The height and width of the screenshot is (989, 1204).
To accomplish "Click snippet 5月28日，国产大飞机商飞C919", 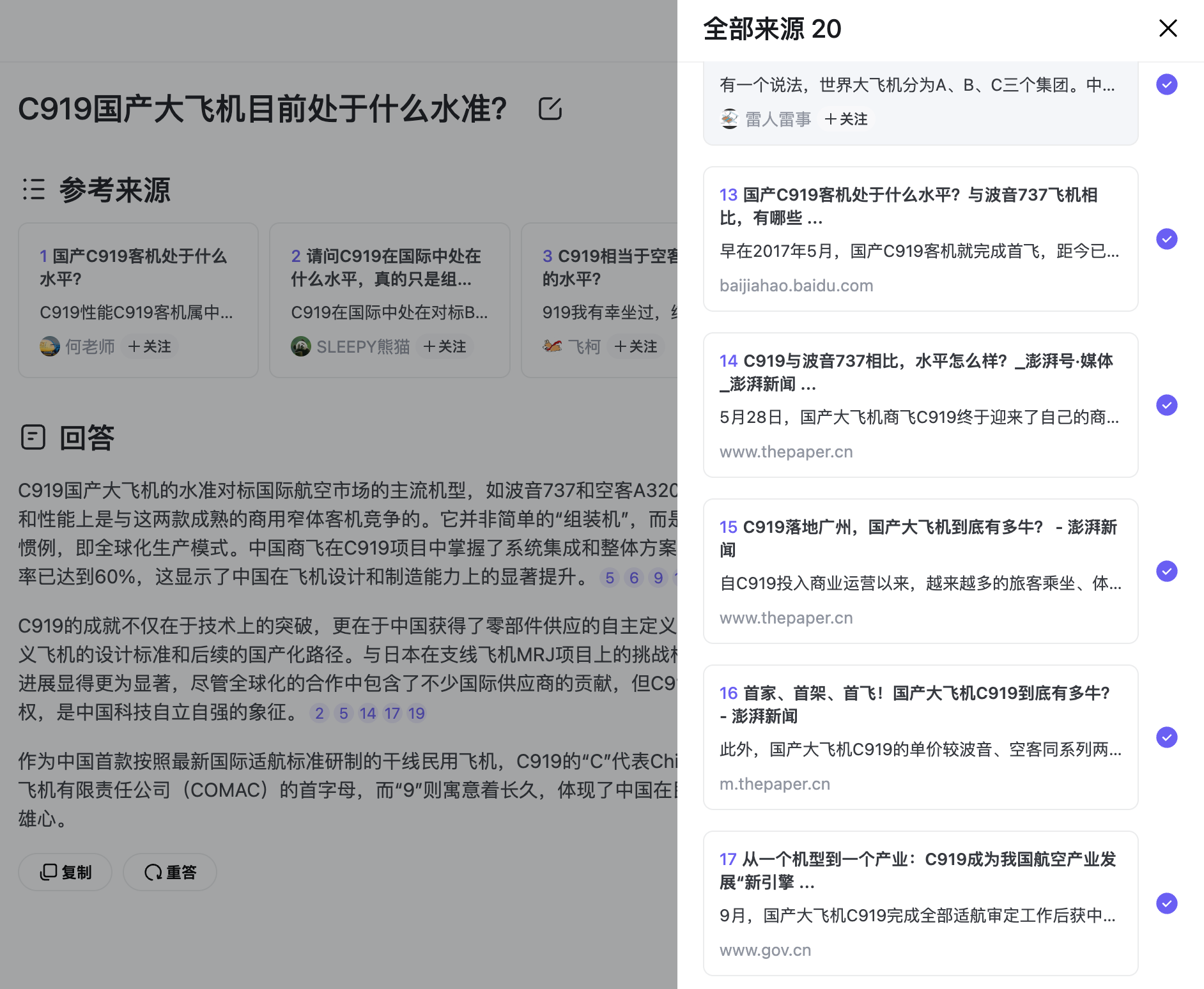I will (x=919, y=417).
